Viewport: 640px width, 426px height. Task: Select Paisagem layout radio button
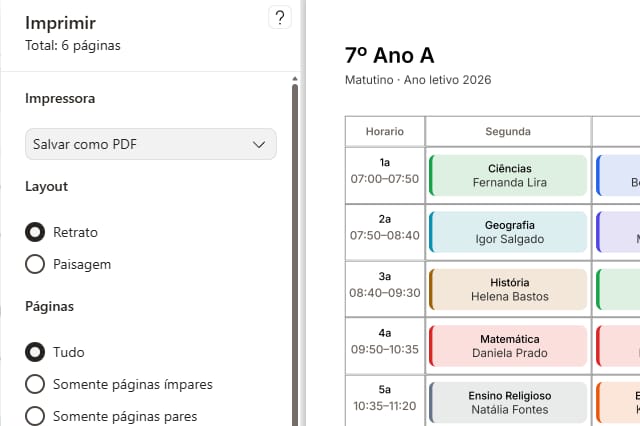(x=35, y=264)
